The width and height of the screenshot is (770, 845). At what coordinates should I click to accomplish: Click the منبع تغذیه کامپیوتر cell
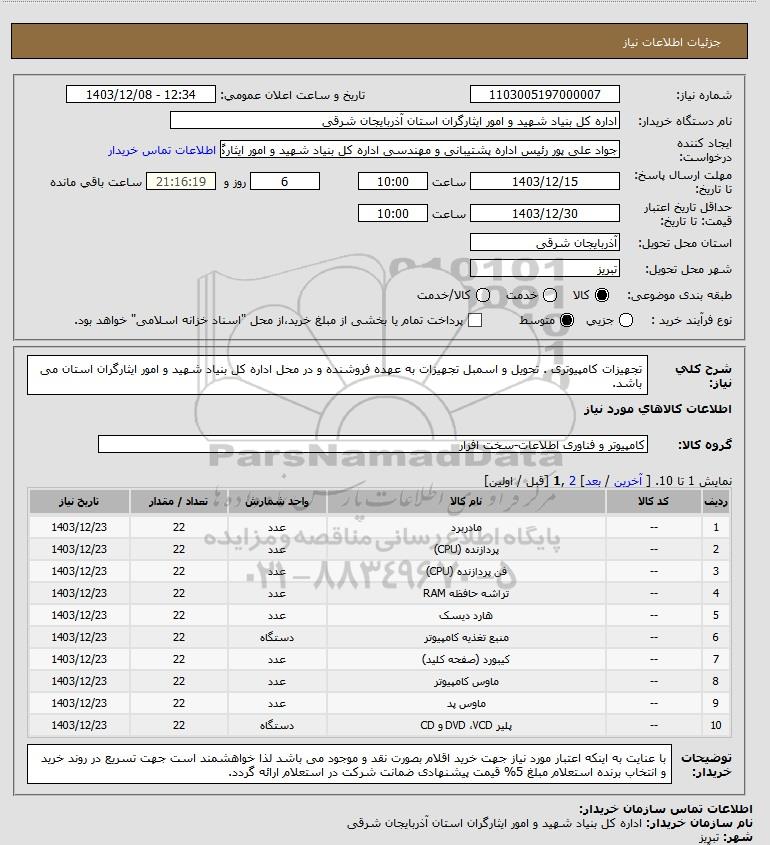(x=466, y=638)
